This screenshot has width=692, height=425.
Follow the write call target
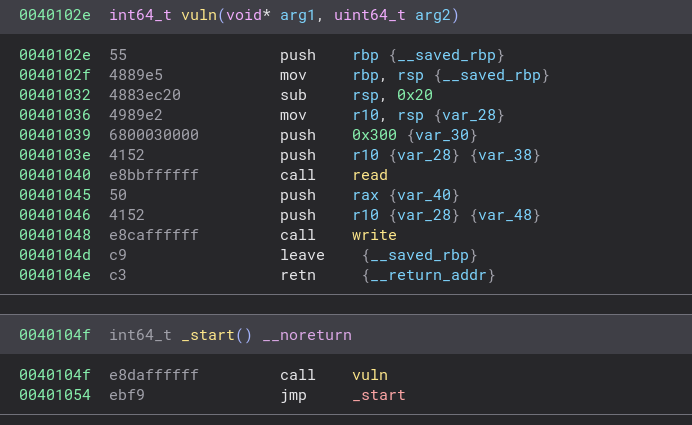[374, 235]
